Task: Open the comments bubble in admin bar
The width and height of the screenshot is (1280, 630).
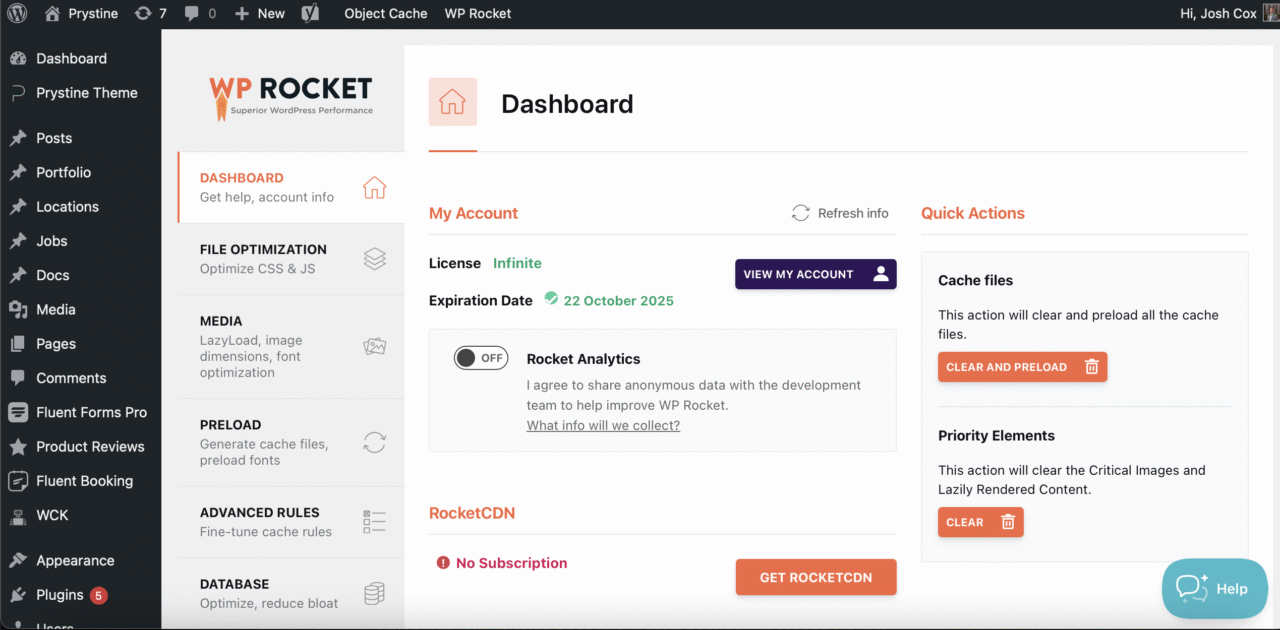Action: click(199, 14)
